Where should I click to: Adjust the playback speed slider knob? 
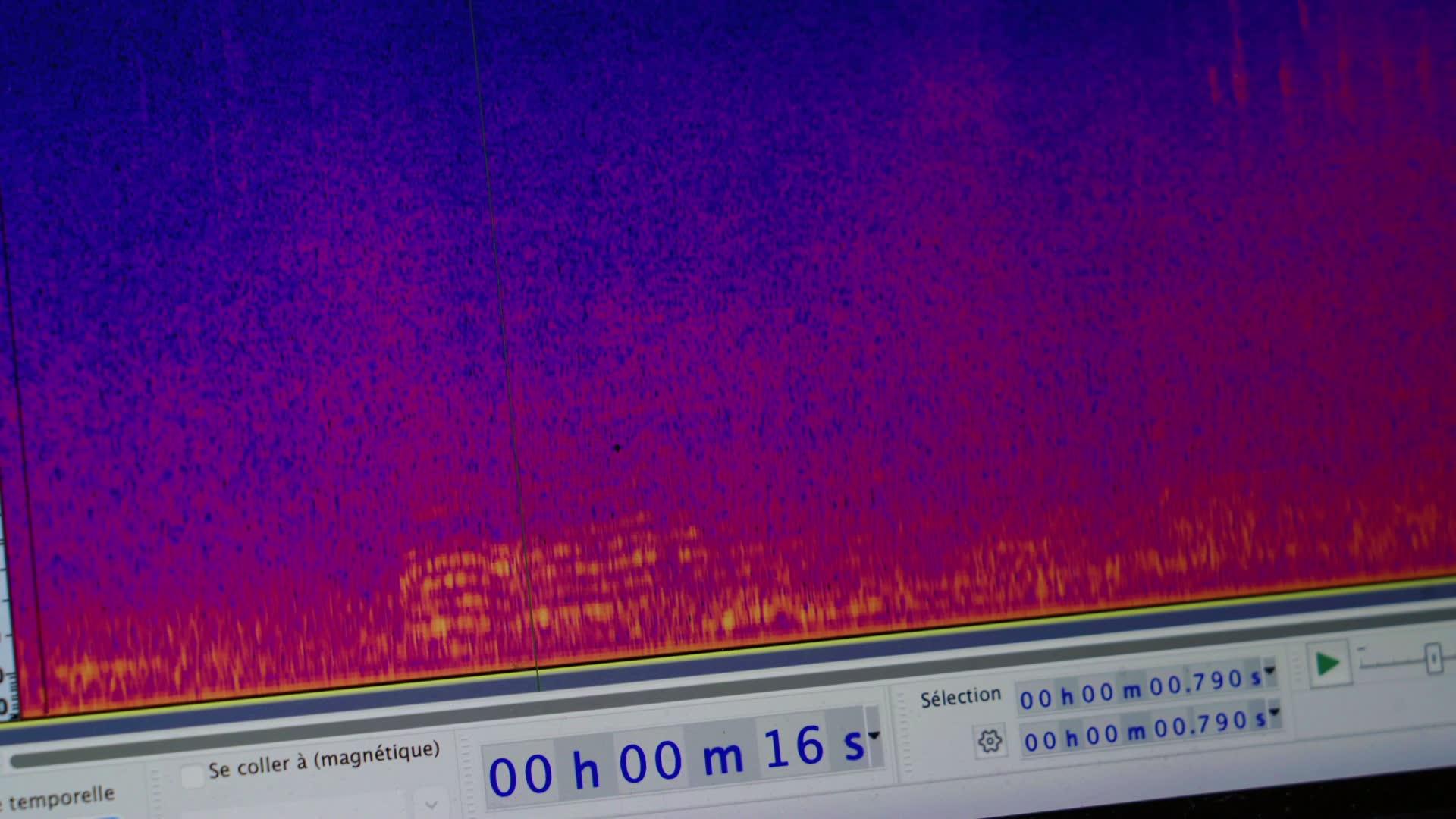pyautogui.click(x=1432, y=658)
